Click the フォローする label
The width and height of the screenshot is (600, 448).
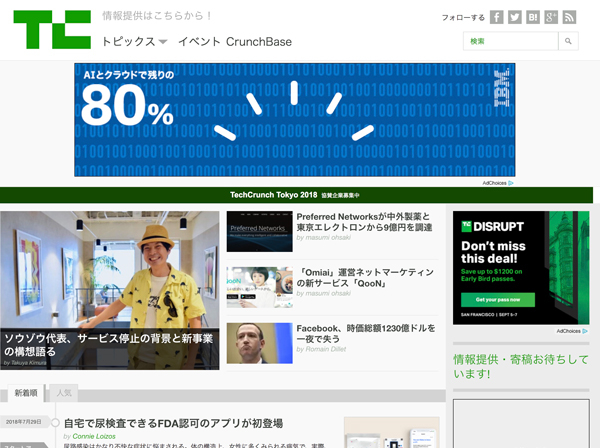(x=463, y=18)
